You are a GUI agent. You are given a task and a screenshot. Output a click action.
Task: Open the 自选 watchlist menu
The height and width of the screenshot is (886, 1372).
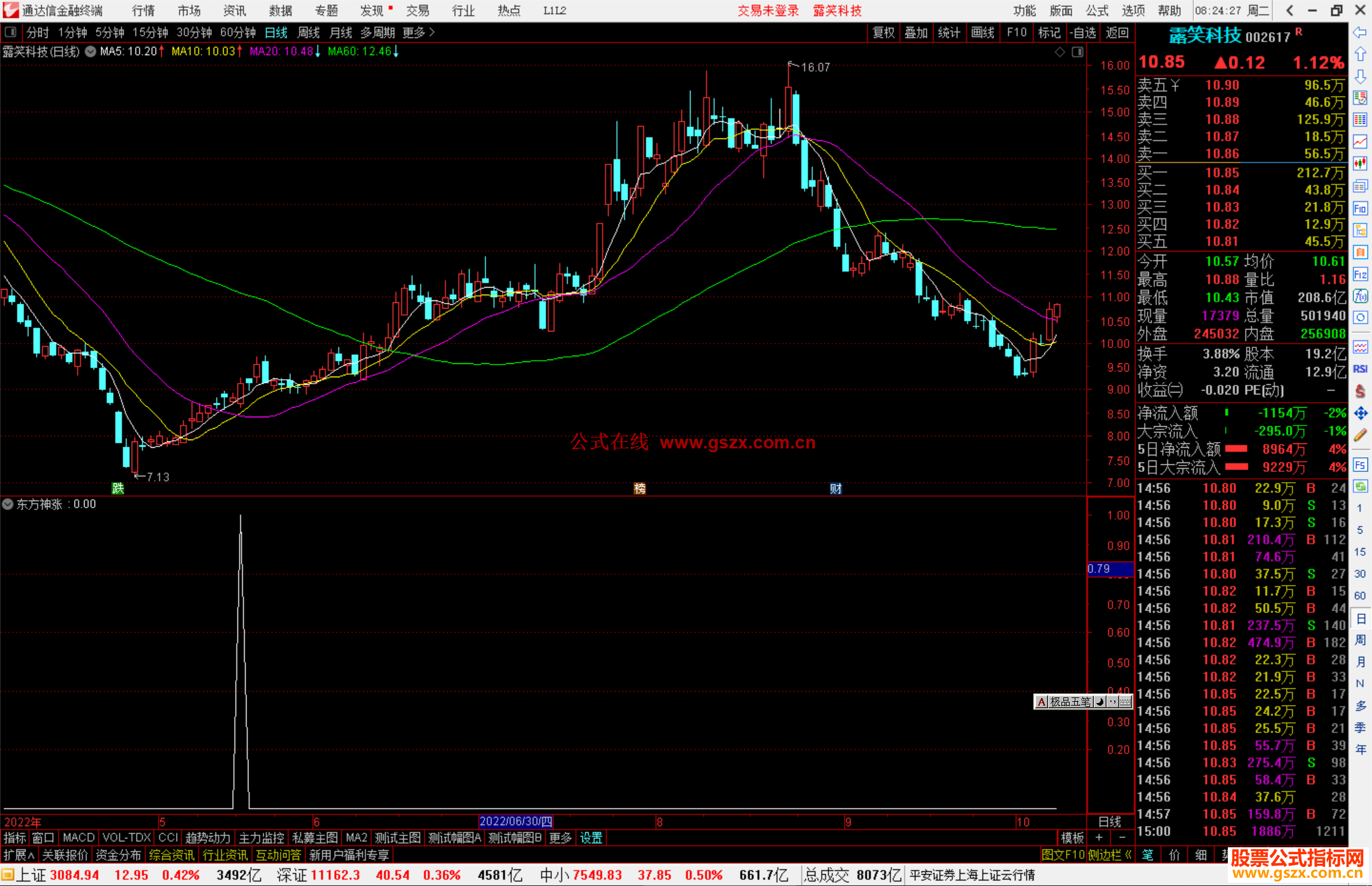(1082, 32)
